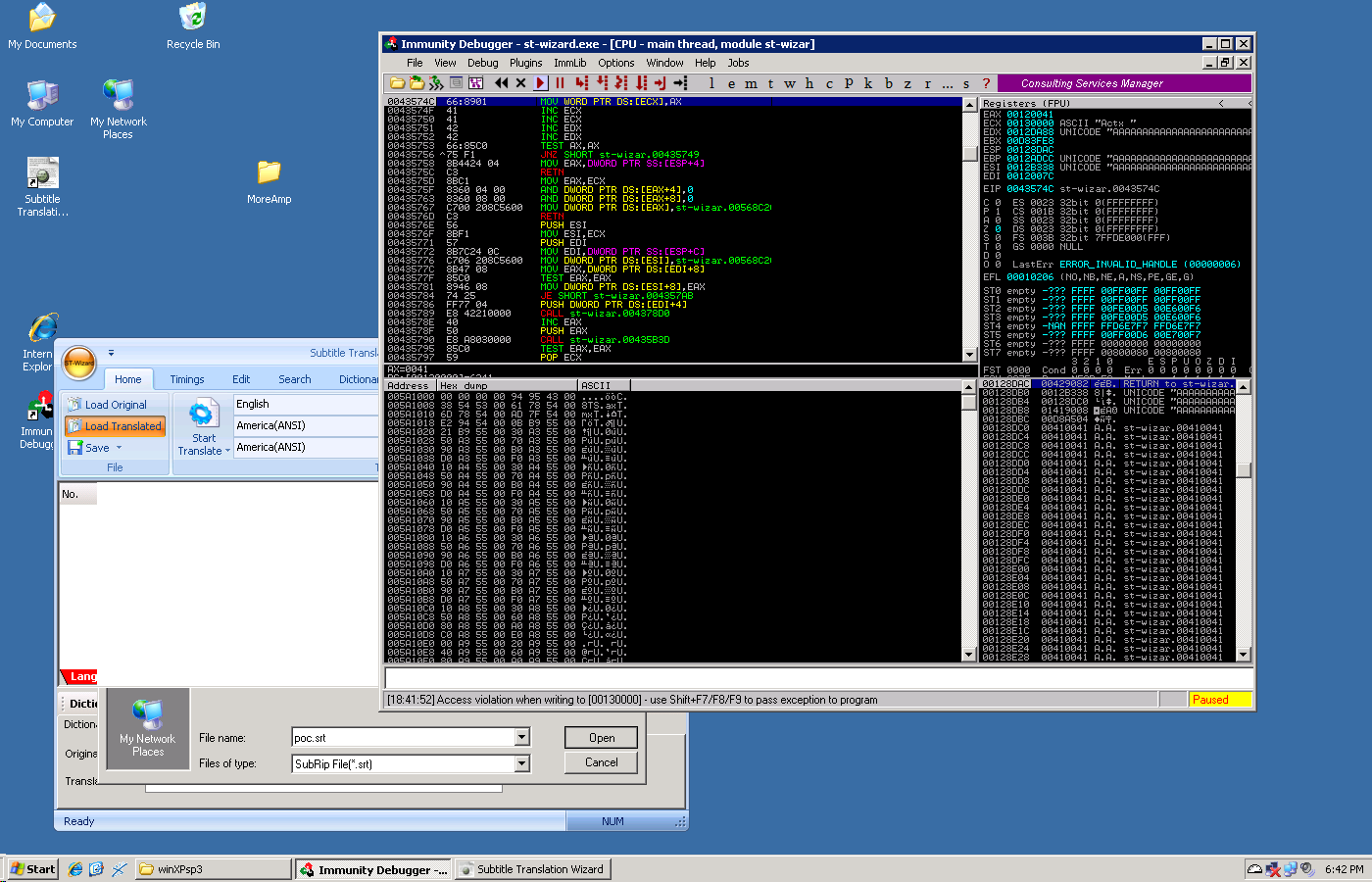Open the English language combo box
The image size is (1372, 882).
click(306, 404)
